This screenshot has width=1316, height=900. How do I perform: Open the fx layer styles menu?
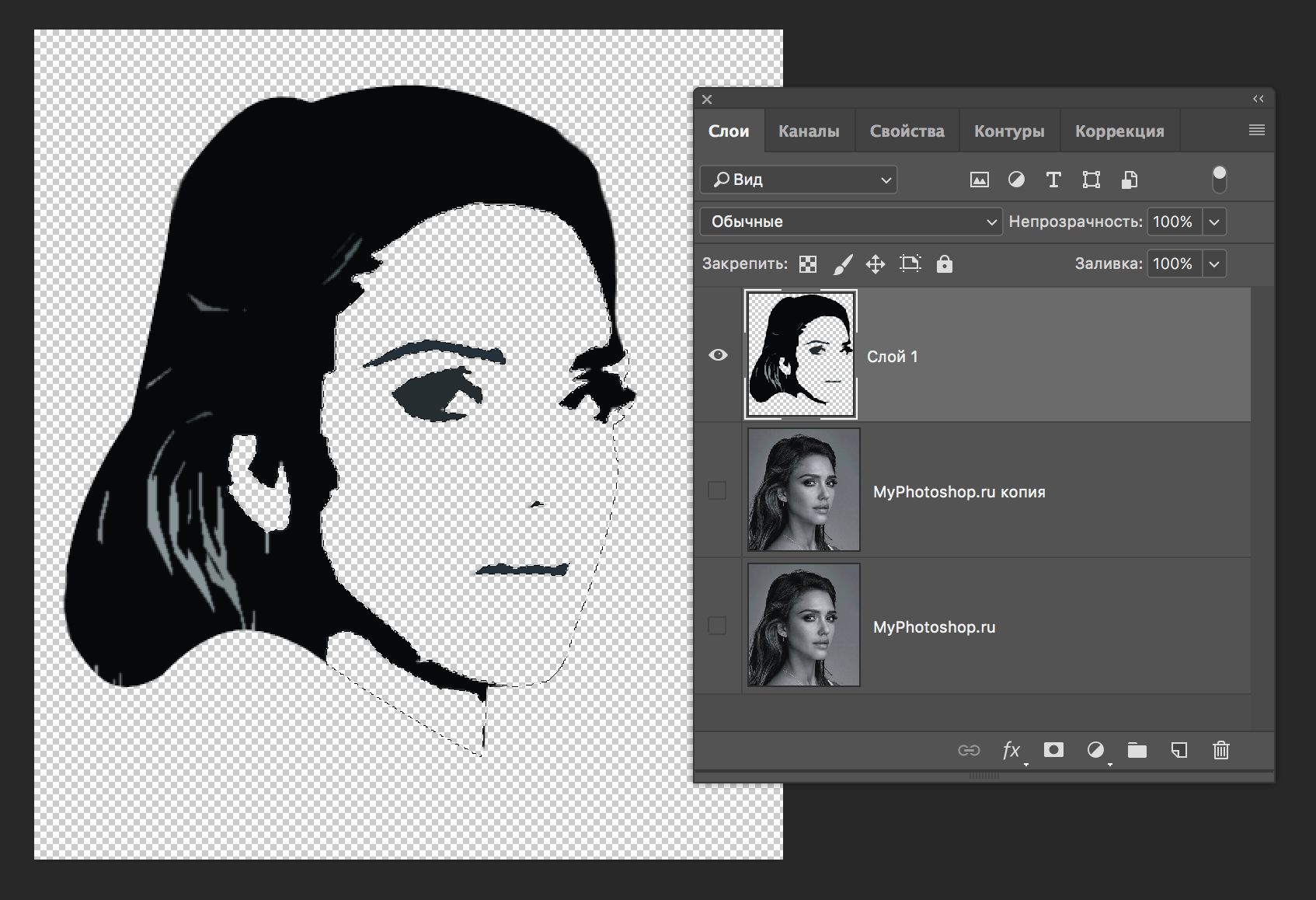click(x=1011, y=750)
